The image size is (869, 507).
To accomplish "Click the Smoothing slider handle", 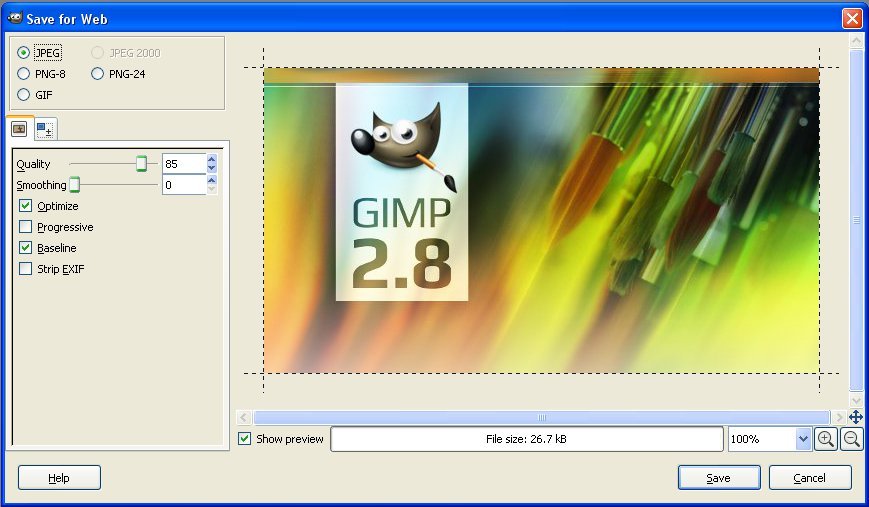I will coord(75,185).
